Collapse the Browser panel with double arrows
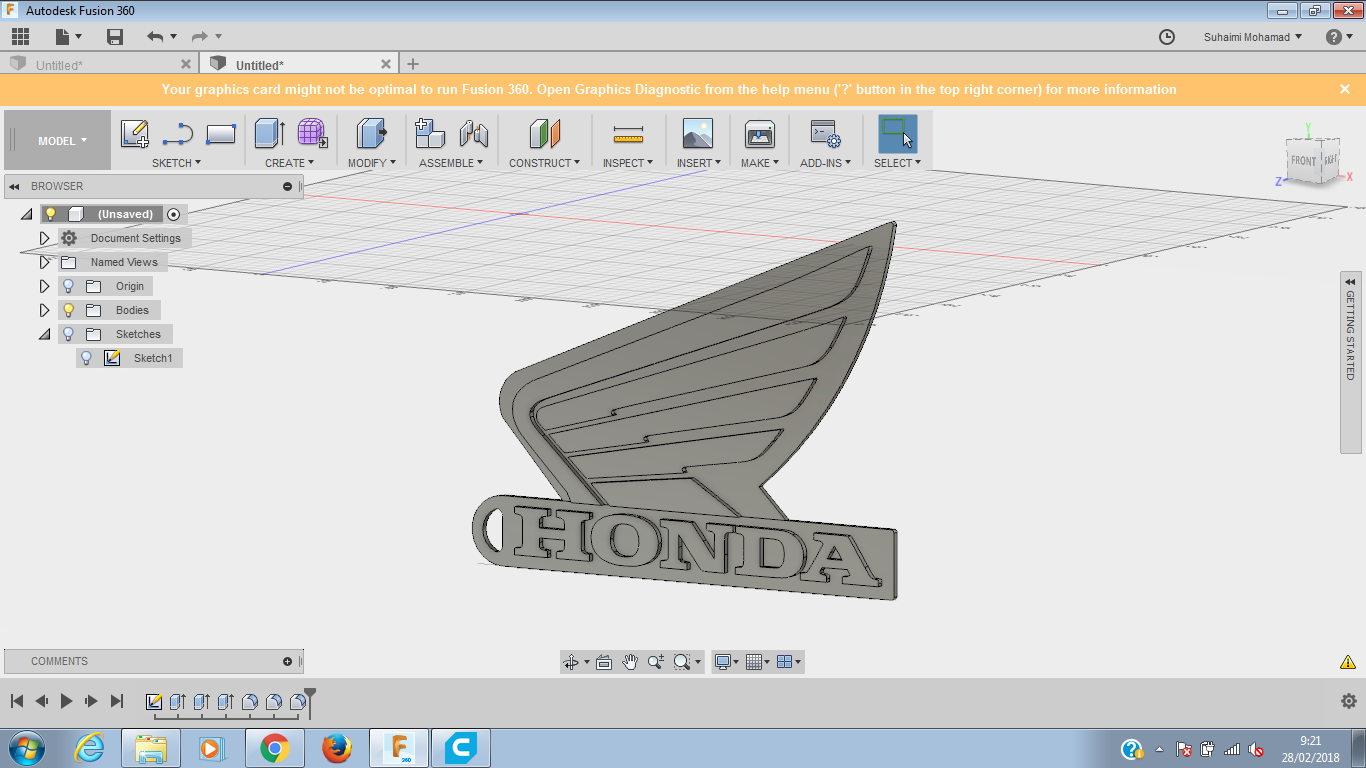The height and width of the screenshot is (768, 1366). (15, 186)
